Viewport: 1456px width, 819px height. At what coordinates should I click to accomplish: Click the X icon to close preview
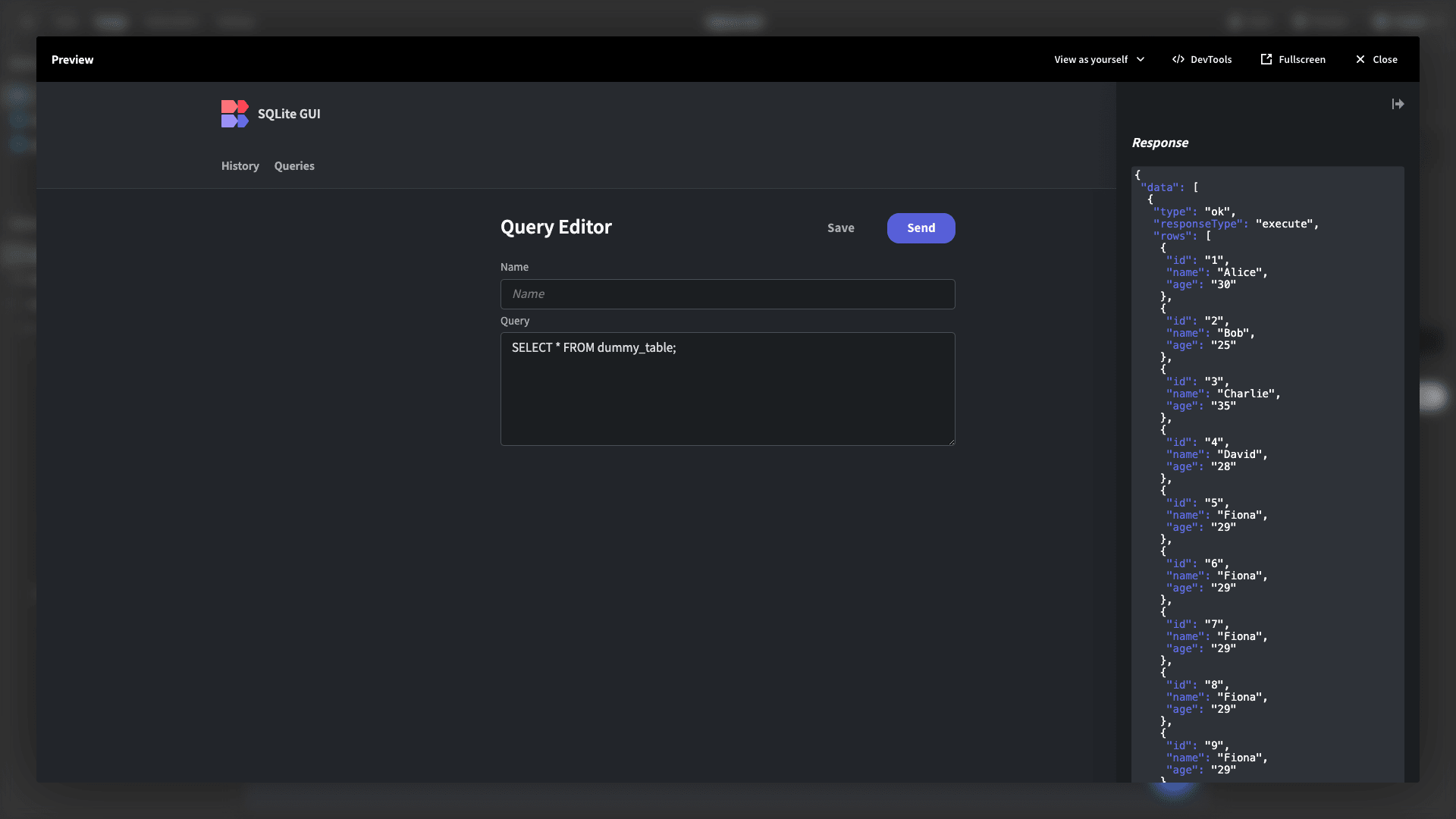tap(1360, 59)
